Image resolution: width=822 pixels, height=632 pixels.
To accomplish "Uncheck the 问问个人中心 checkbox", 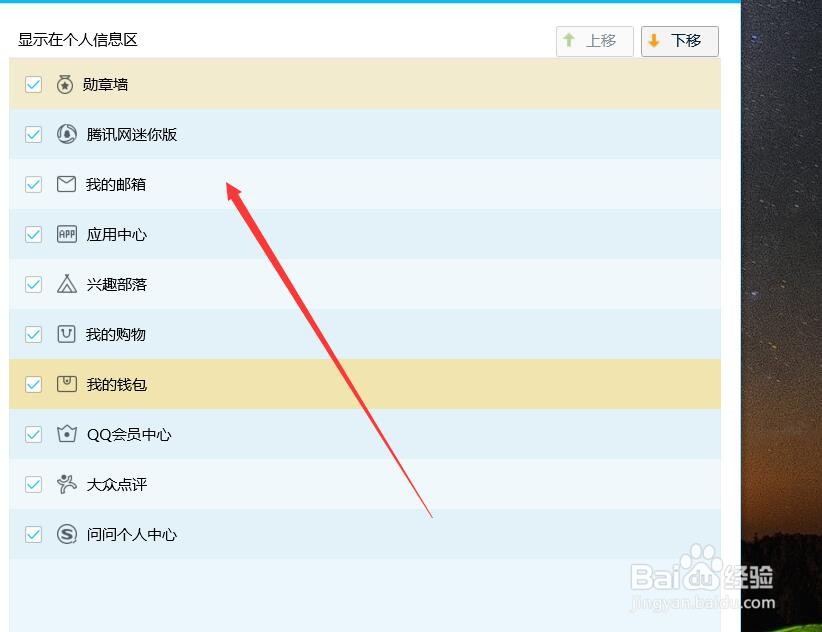I will pos(34,534).
